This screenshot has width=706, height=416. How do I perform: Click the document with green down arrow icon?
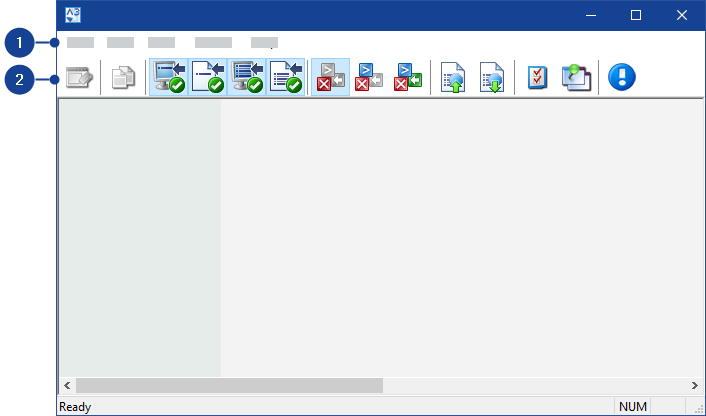tap(492, 78)
